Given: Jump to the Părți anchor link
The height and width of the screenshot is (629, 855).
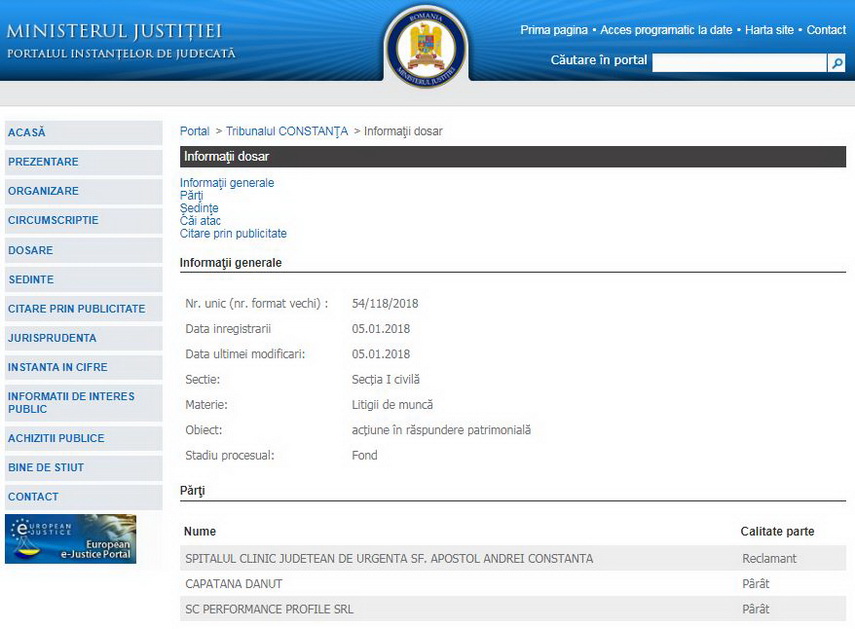Looking at the screenshot, I should tap(191, 196).
